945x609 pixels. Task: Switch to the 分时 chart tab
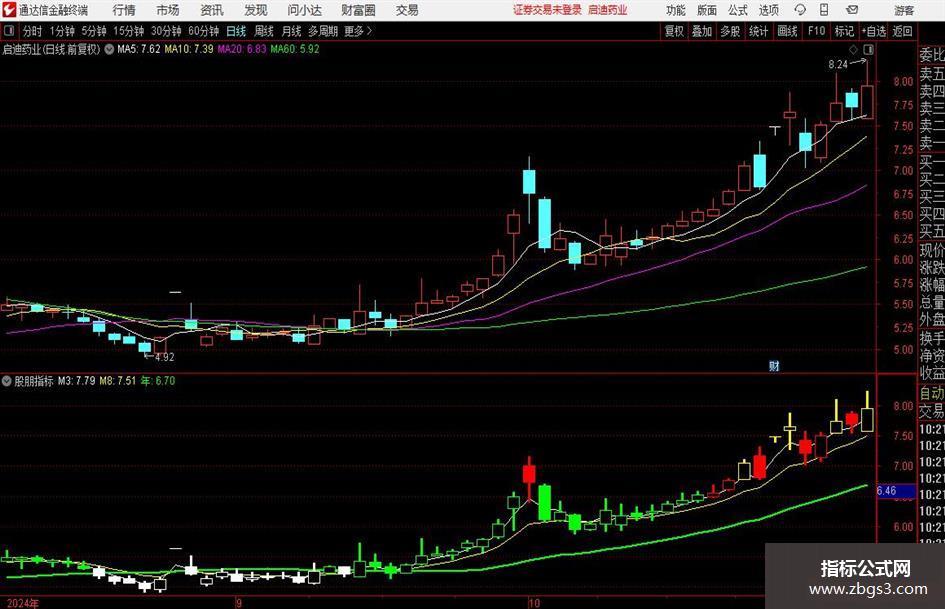[33, 31]
